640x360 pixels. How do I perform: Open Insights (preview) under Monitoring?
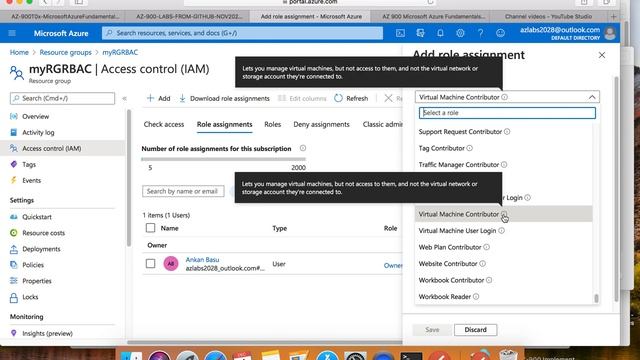click(x=47, y=333)
